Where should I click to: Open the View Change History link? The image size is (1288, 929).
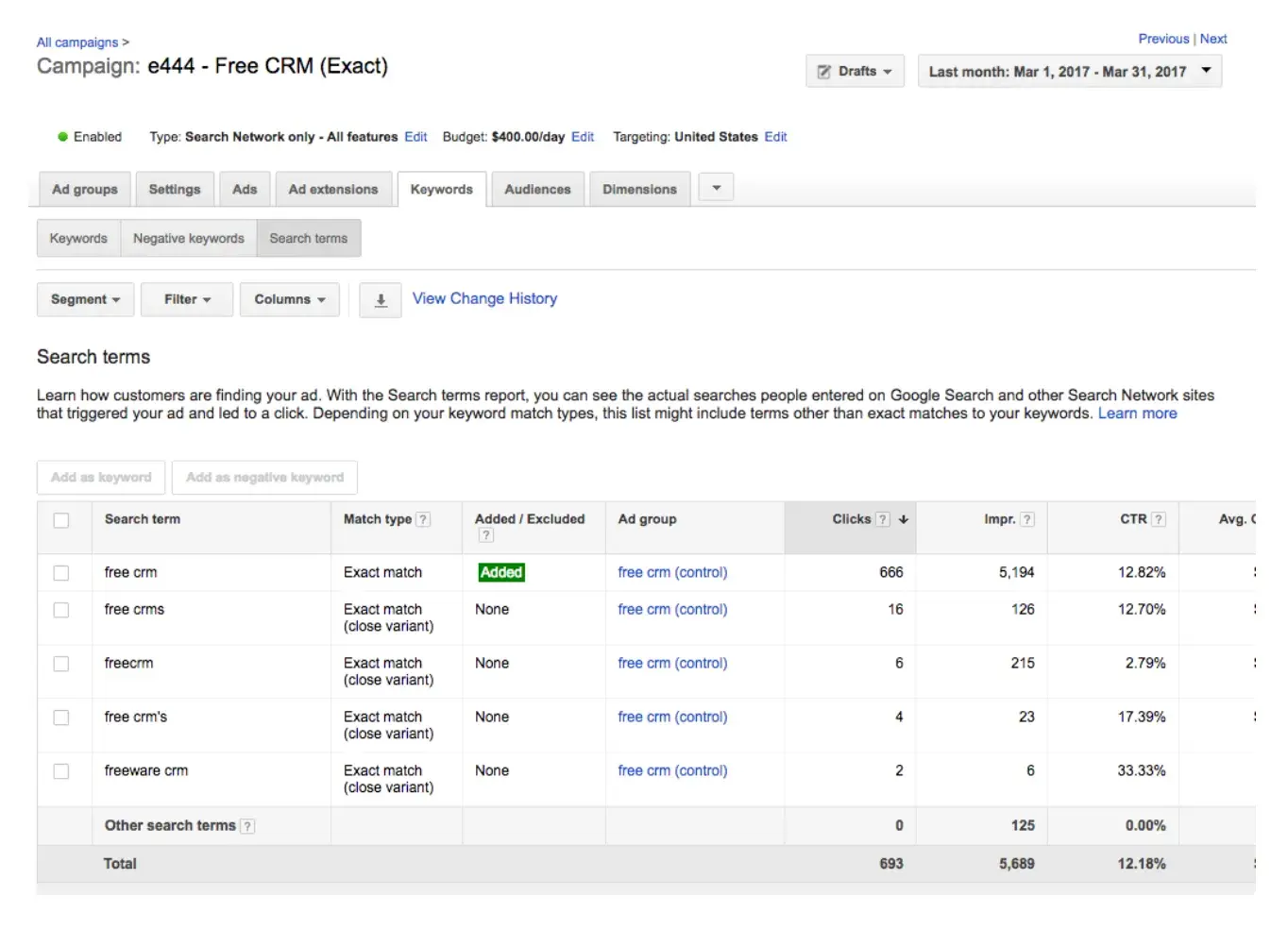[484, 298]
